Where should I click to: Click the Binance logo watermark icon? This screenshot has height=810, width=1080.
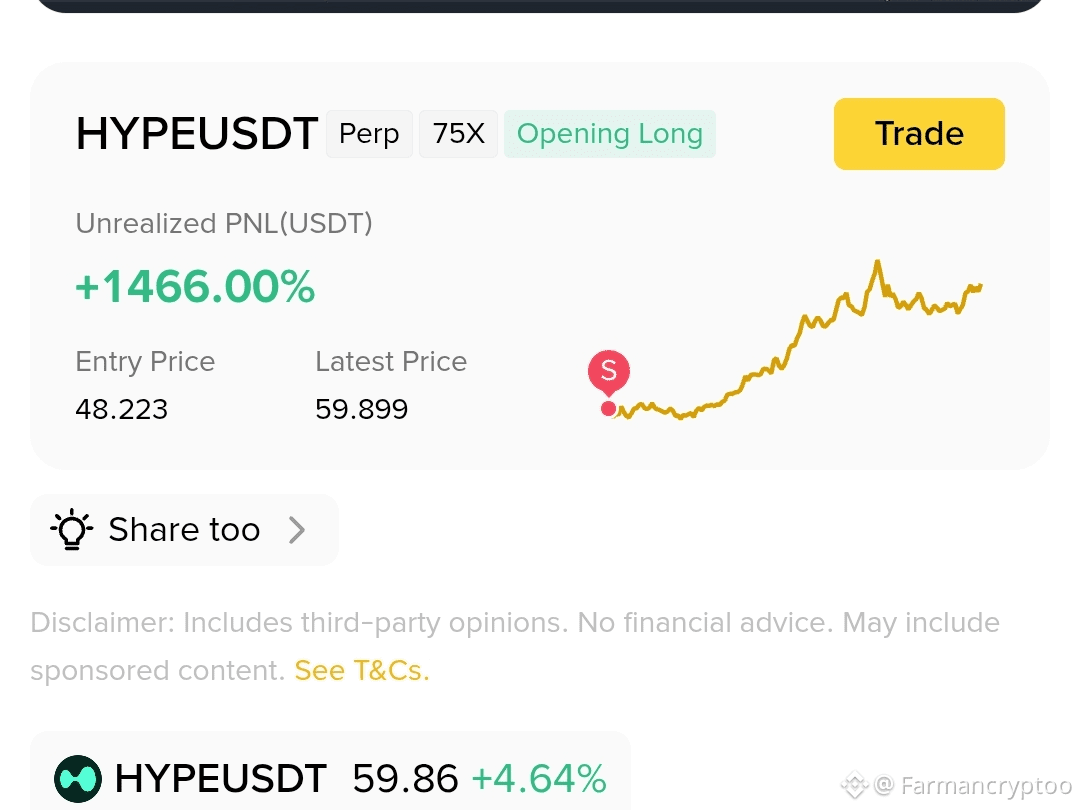coord(854,785)
